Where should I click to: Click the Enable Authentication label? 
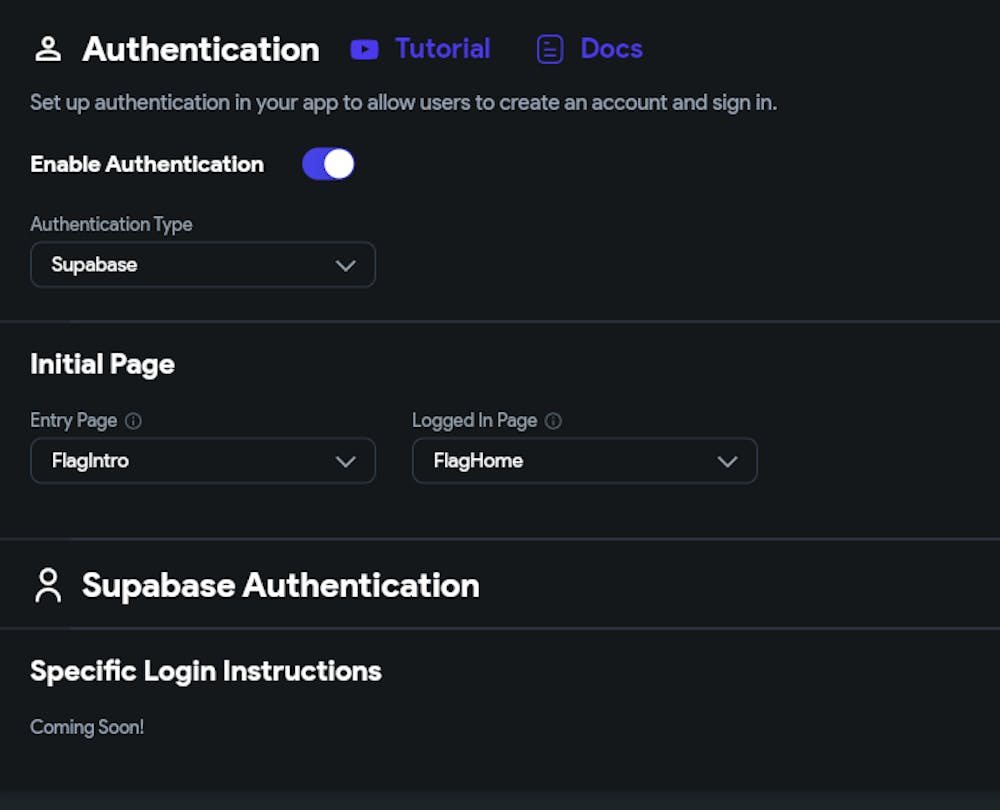(x=147, y=164)
